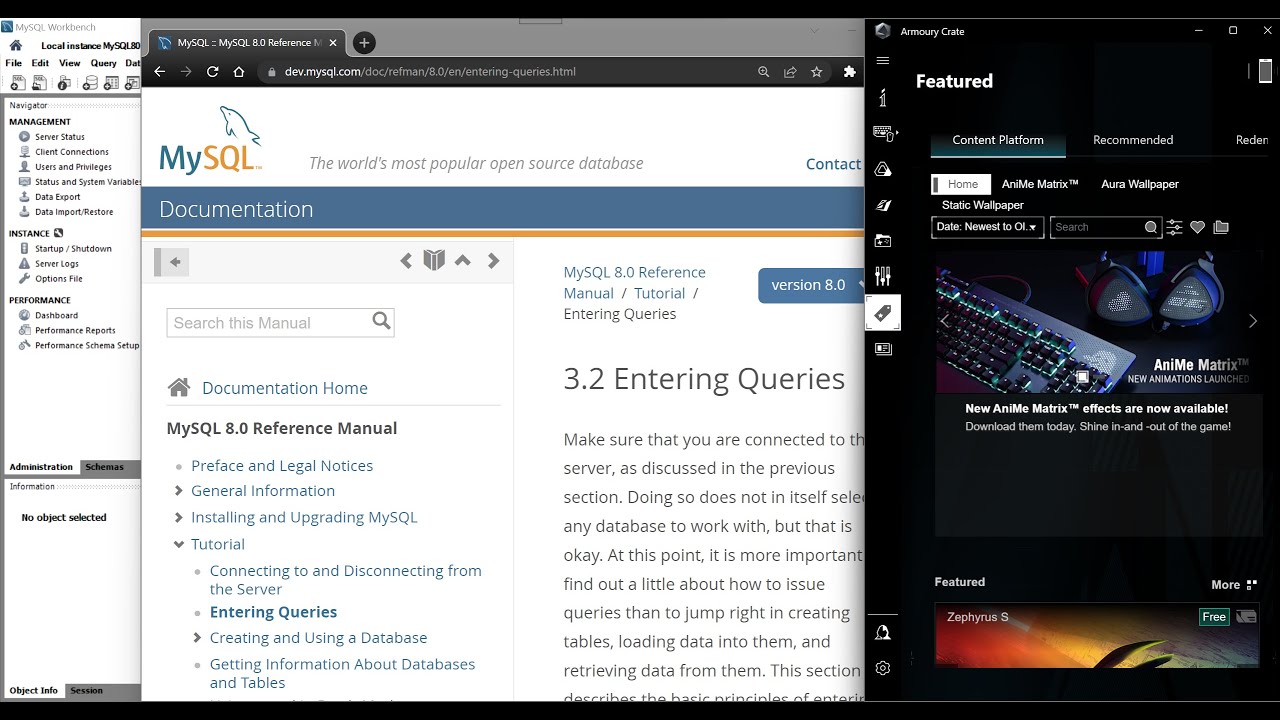Image resolution: width=1280 pixels, height=720 pixels.
Task: Reload the browser page
Action: (212, 71)
